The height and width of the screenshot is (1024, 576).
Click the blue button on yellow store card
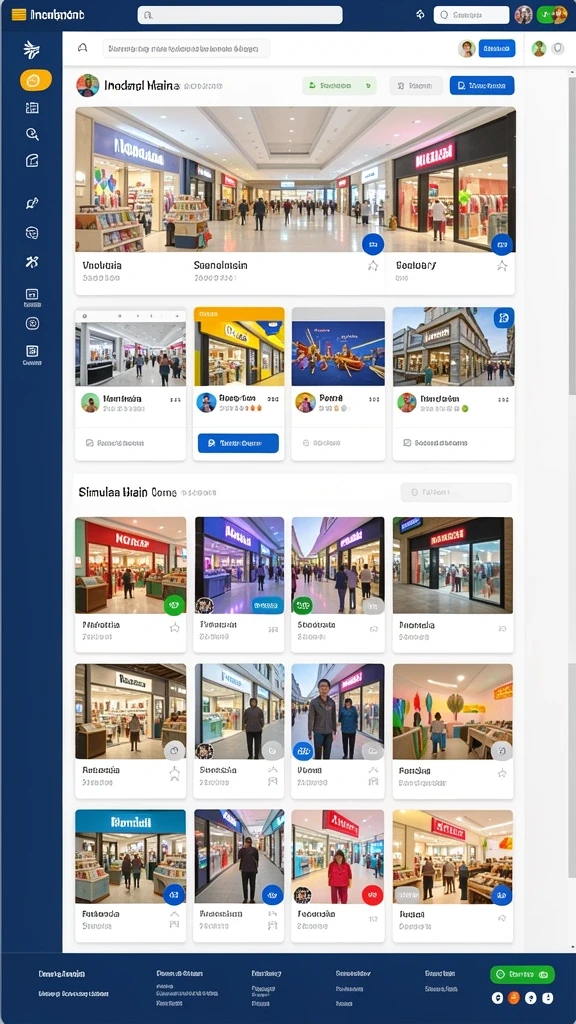click(x=238, y=443)
